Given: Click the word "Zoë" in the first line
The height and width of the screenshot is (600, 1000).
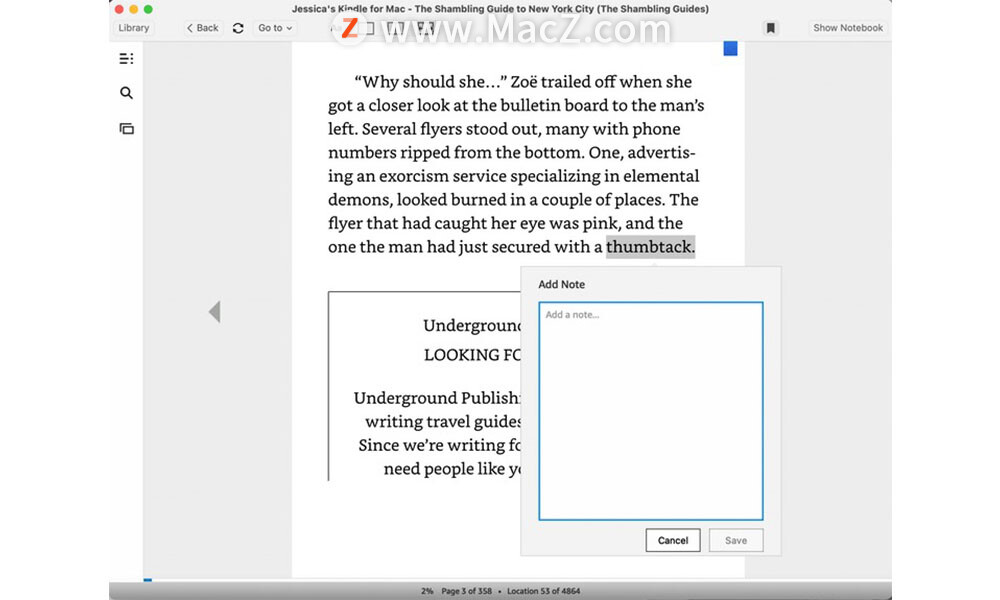Looking at the screenshot, I should point(524,82).
